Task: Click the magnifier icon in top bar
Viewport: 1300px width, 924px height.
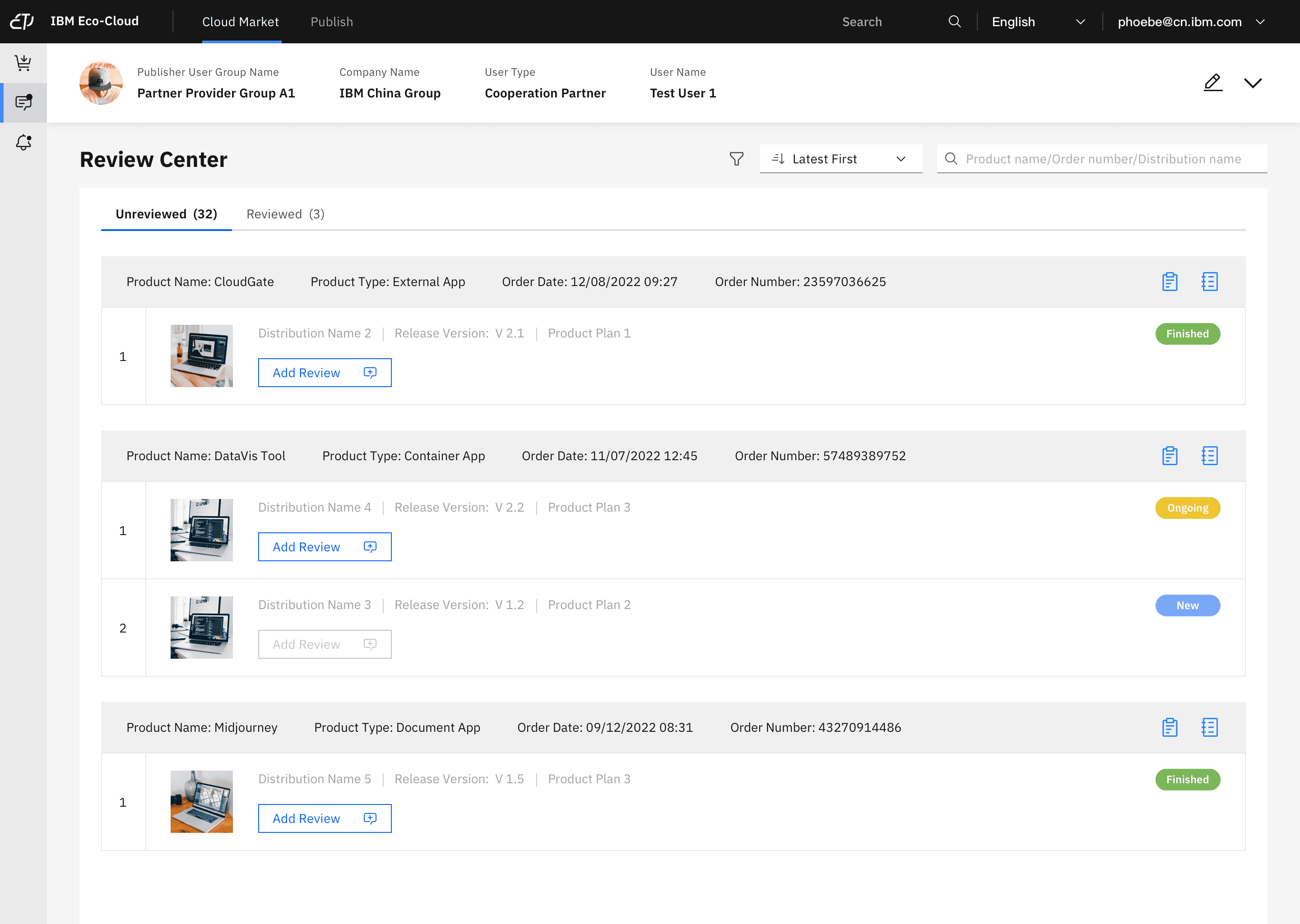Action: click(x=955, y=22)
